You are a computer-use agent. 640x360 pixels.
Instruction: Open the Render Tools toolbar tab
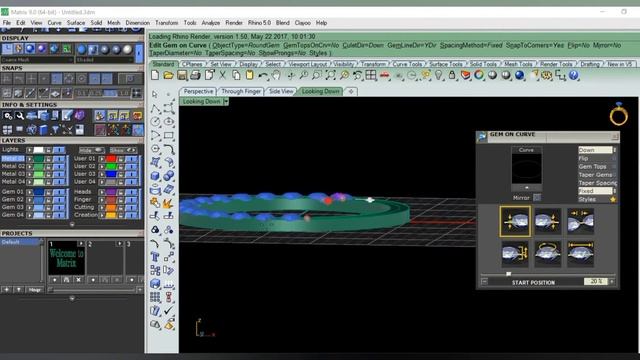pyautogui.click(x=556, y=64)
